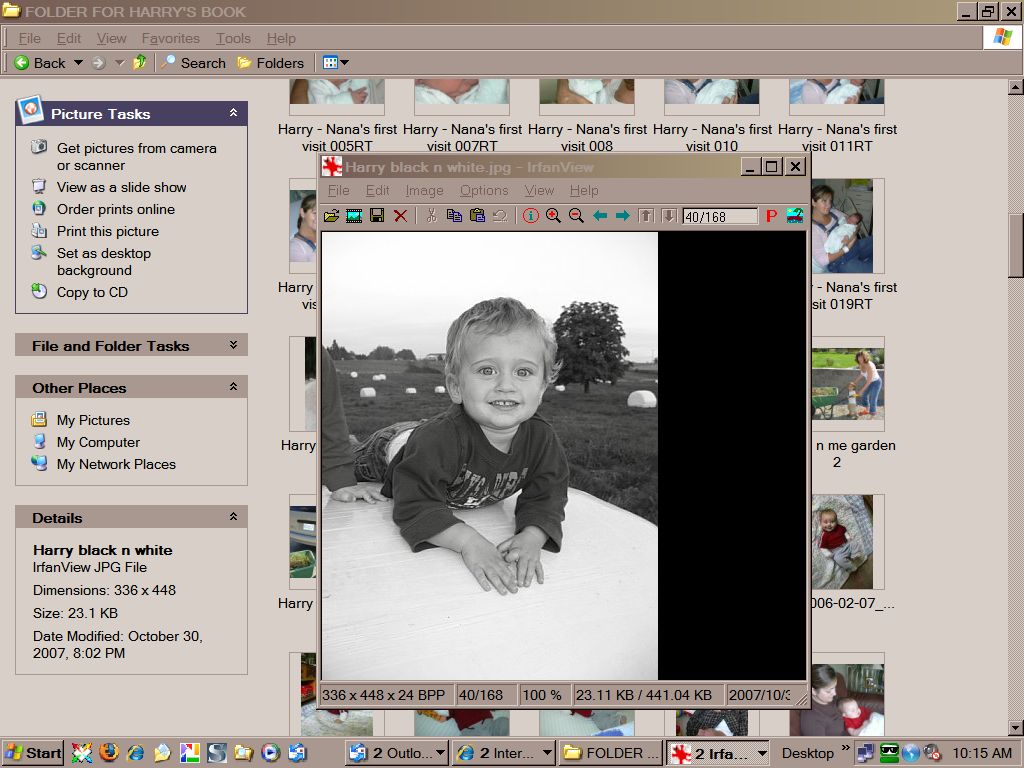Viewport: 1024px width, 768px height.
Task: Open the Favorites menu in Explorer
Action: click(x=170, y=38)
